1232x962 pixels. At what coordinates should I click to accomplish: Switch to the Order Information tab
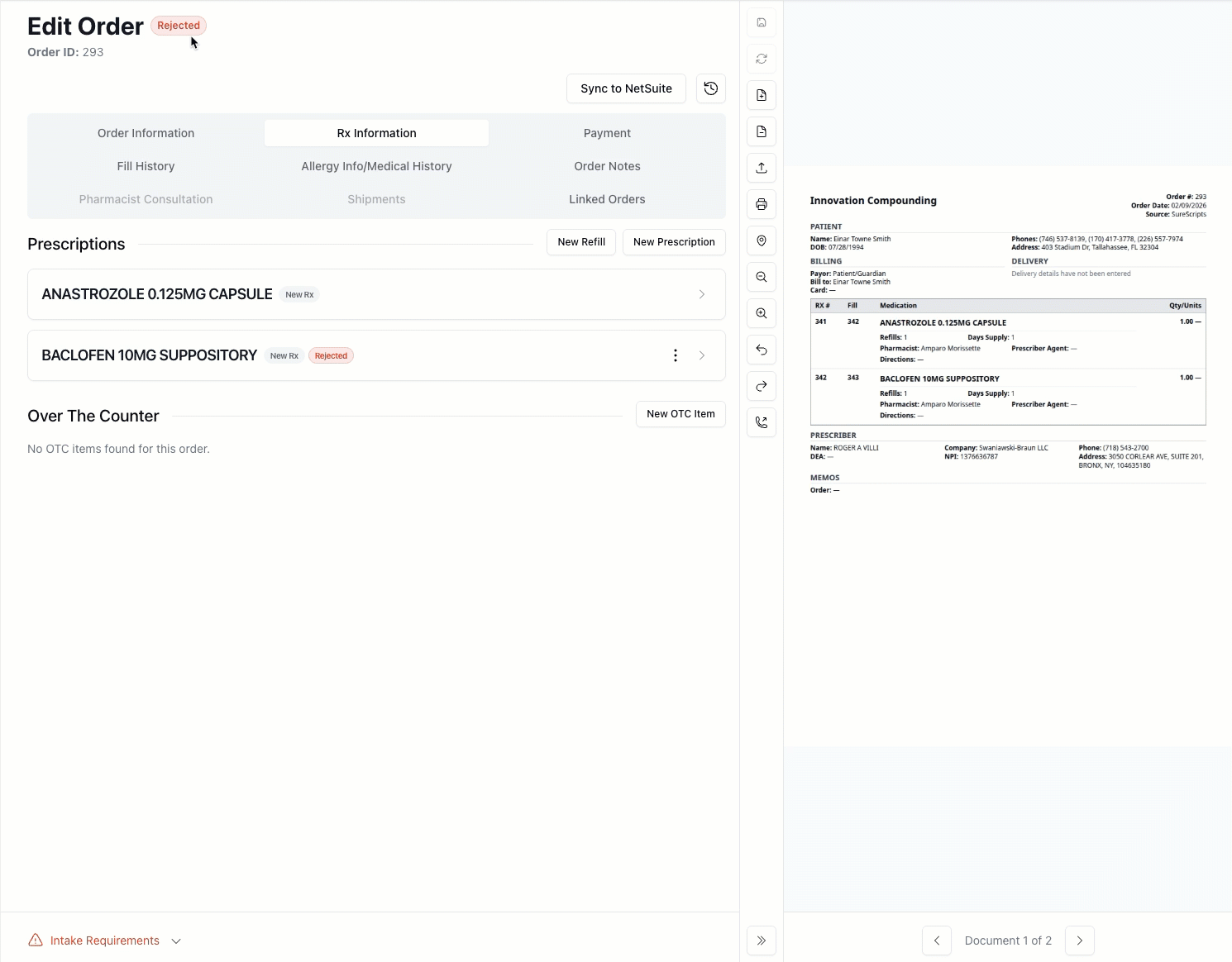tap(146, 133)
